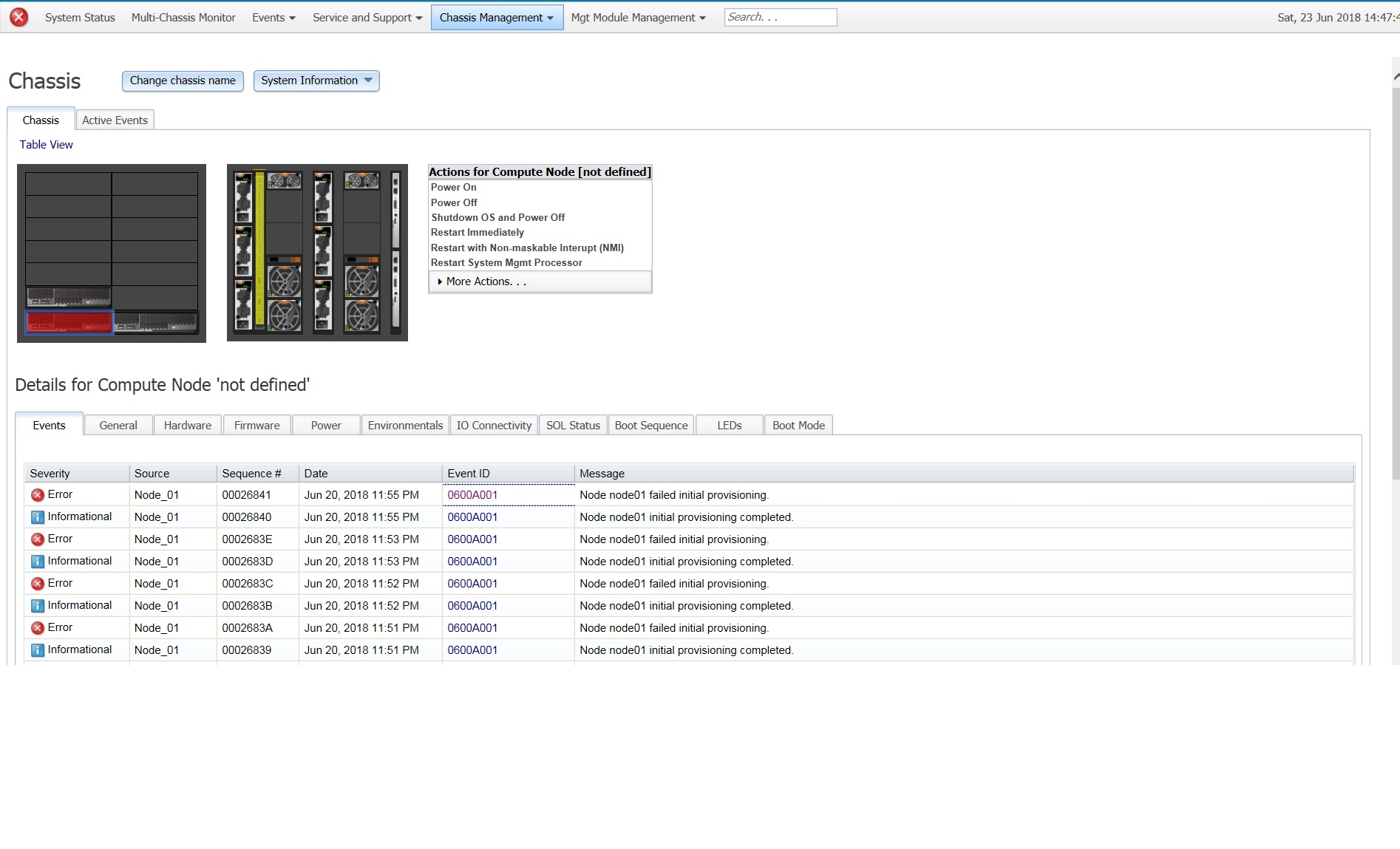Click Informational icon for sequence 00026840
This screenshot has width=1400, height=849.
pyautogui.click(x=37, y=517)
